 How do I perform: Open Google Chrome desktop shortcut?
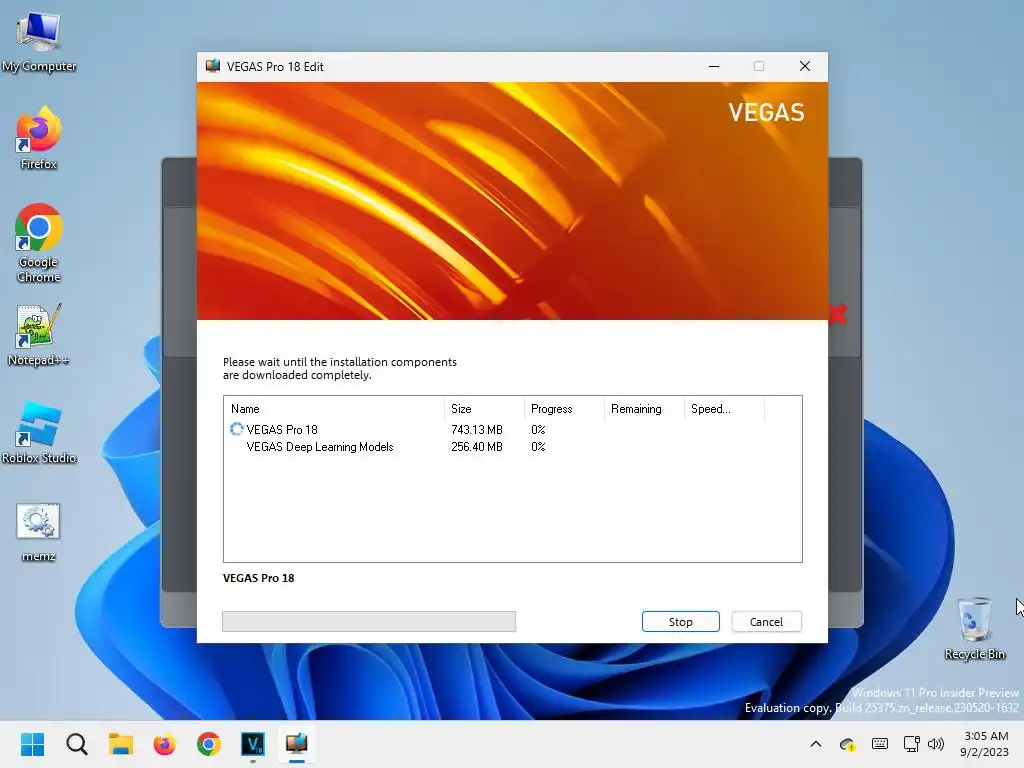(39, 243)
